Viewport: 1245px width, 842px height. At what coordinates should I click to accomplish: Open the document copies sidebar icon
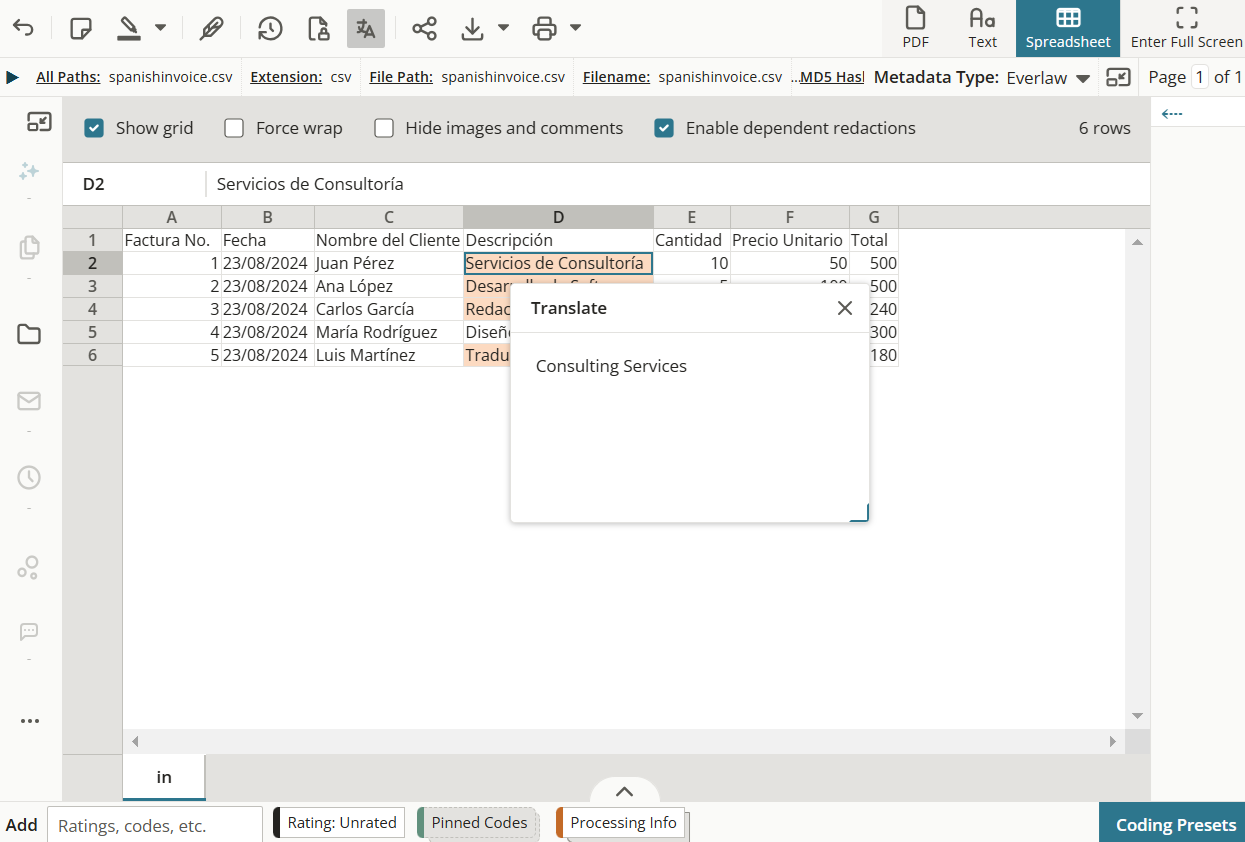(x=29, y=247)
